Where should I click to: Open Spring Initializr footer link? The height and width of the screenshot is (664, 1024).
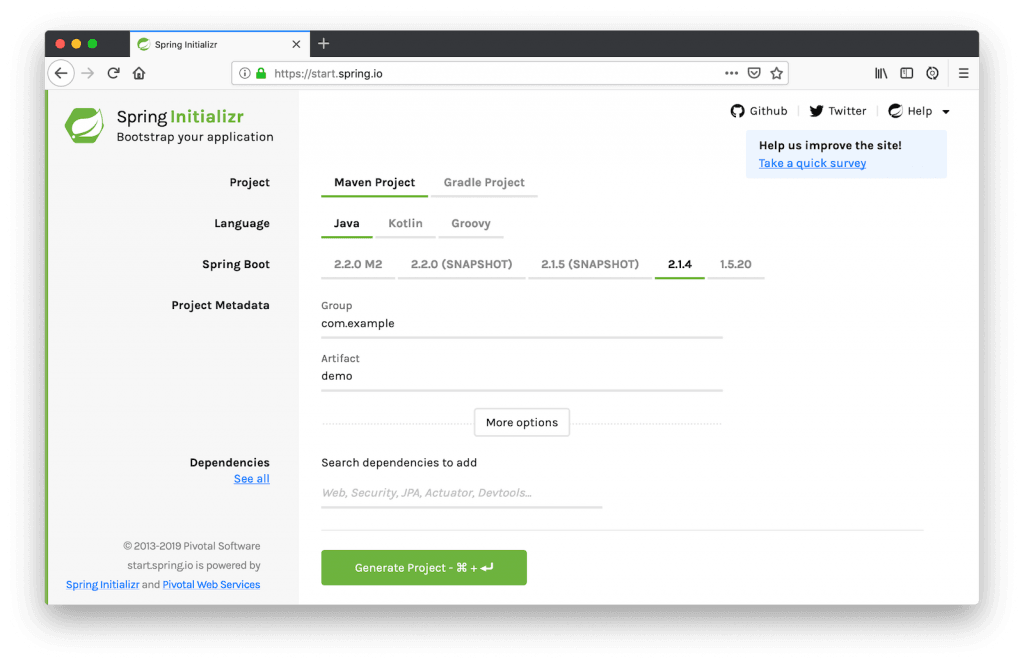[x=103, y=585]
